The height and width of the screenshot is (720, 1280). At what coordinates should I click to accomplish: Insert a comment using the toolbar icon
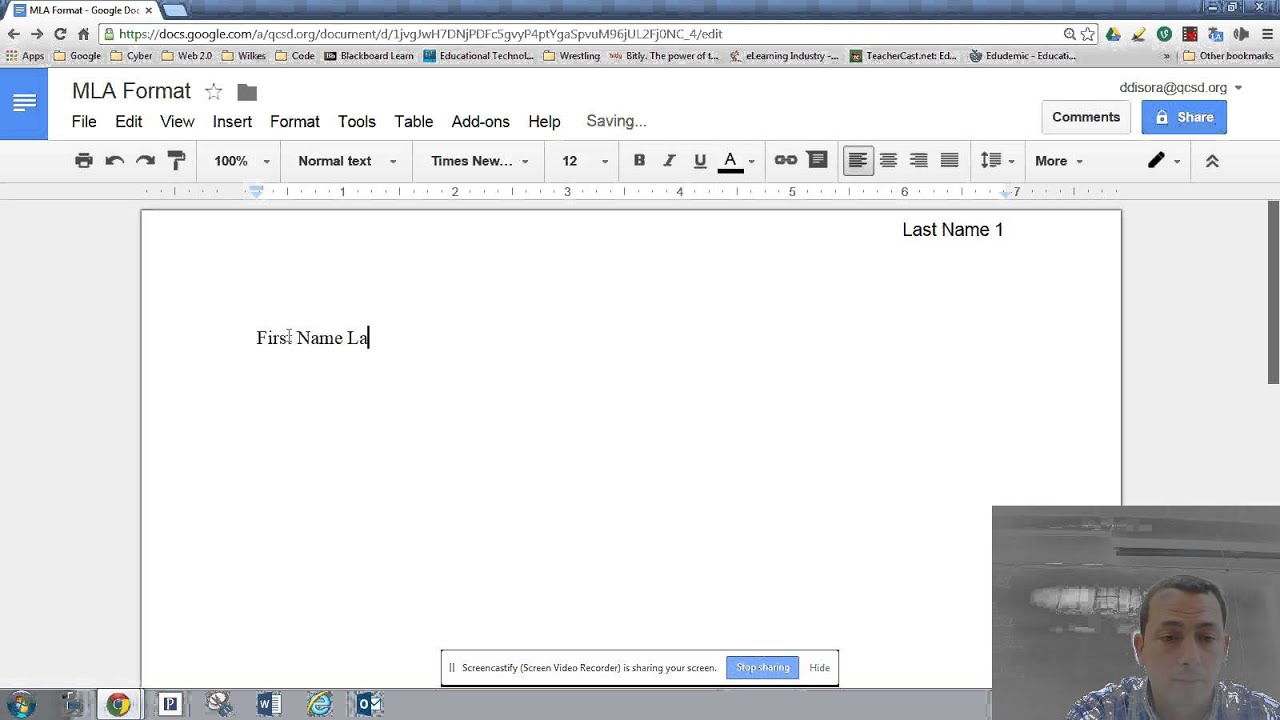point(817,160)
